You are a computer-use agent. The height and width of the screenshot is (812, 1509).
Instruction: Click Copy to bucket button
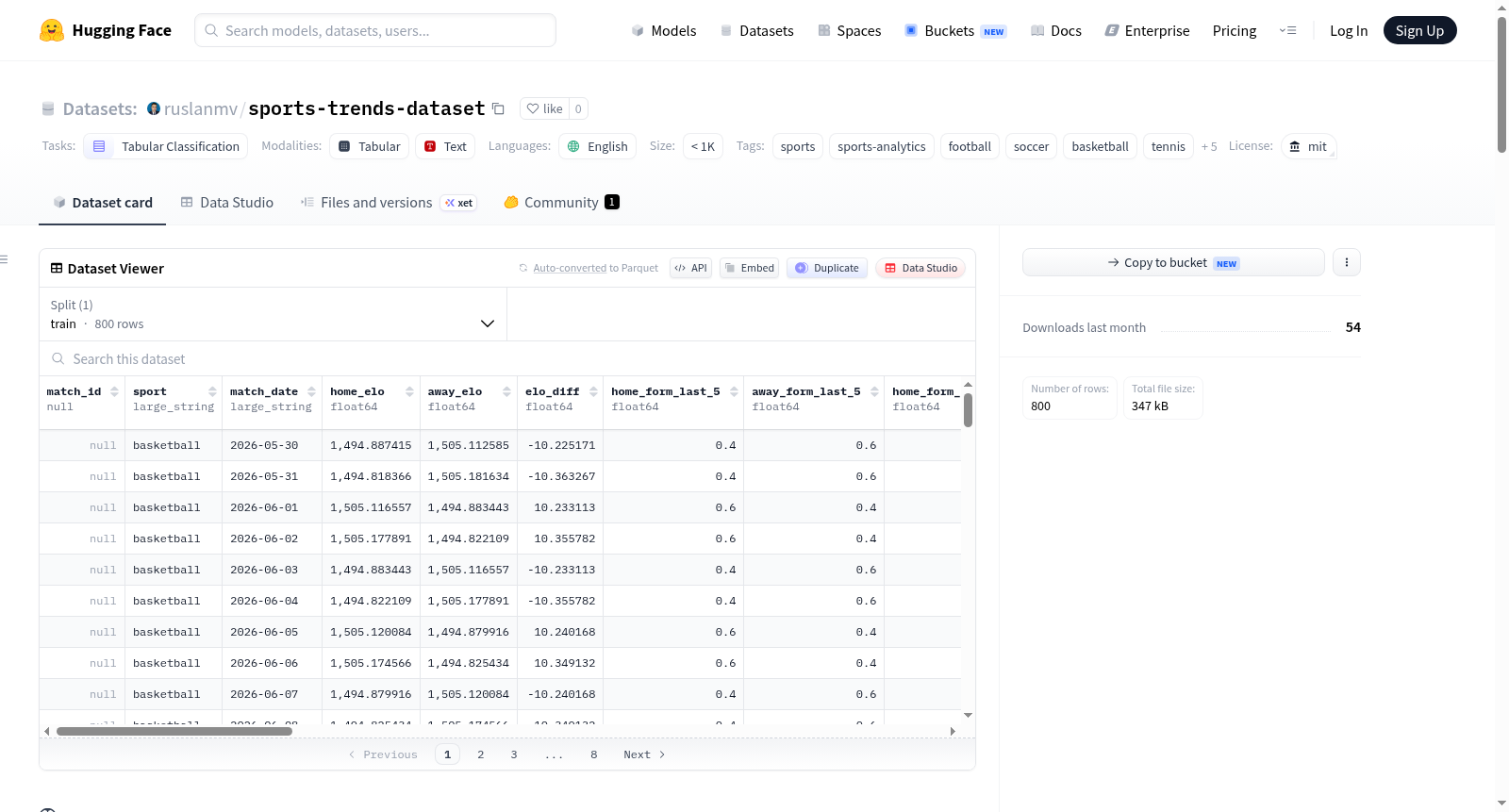[x=1173, y=262]
